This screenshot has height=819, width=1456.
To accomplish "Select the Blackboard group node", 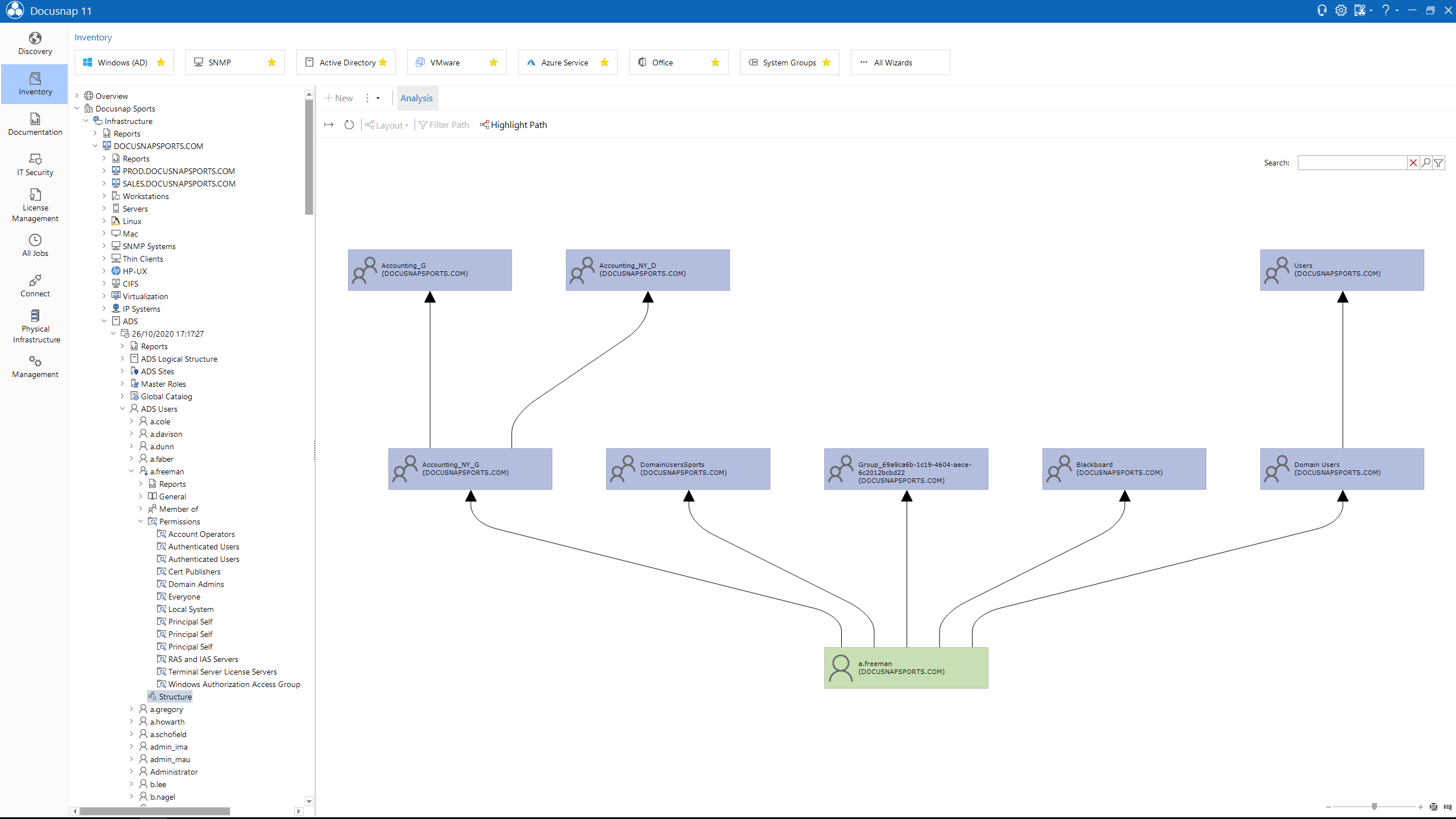I will [1124, 469].
